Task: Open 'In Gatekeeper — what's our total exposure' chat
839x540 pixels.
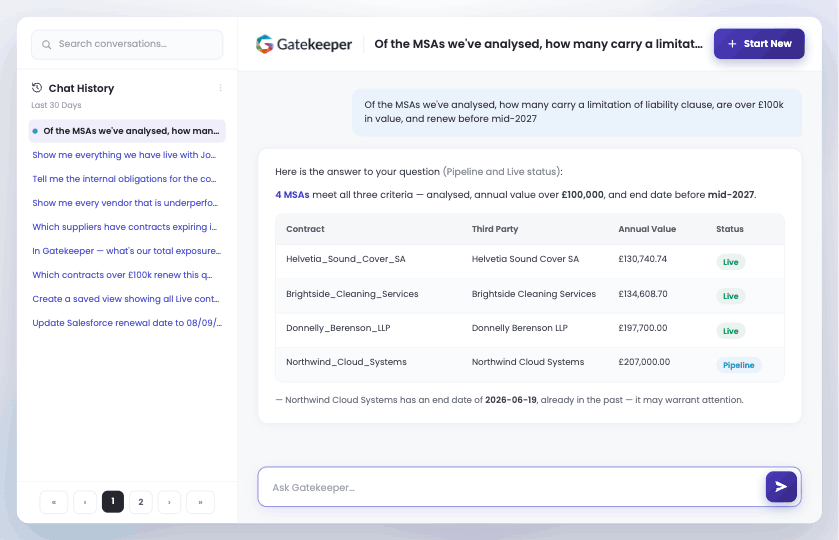Action: click(x=126, y=251)
